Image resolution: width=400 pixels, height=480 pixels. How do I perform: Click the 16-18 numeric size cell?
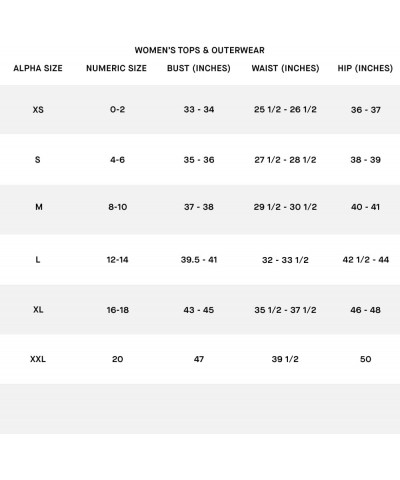[118, 310]
